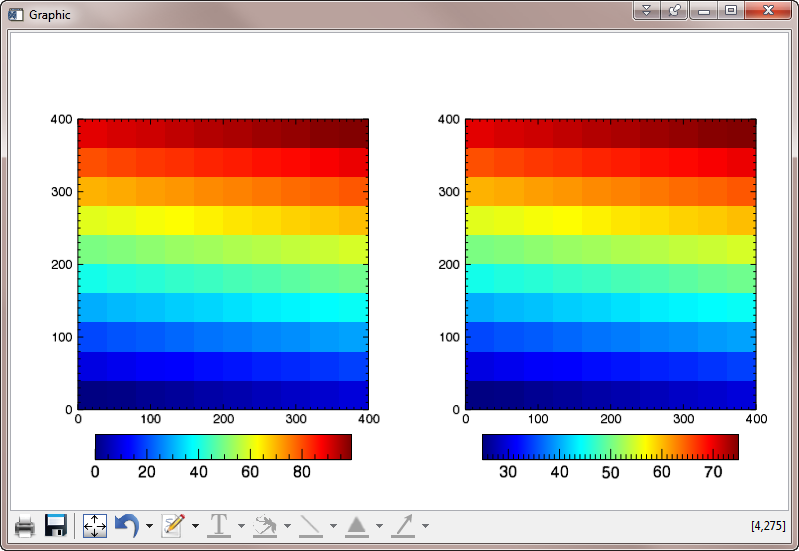Image resolution: width=799 pixels, height=551 pixels.
Task: Toggle the pin button in title bar
Action: 675,10
